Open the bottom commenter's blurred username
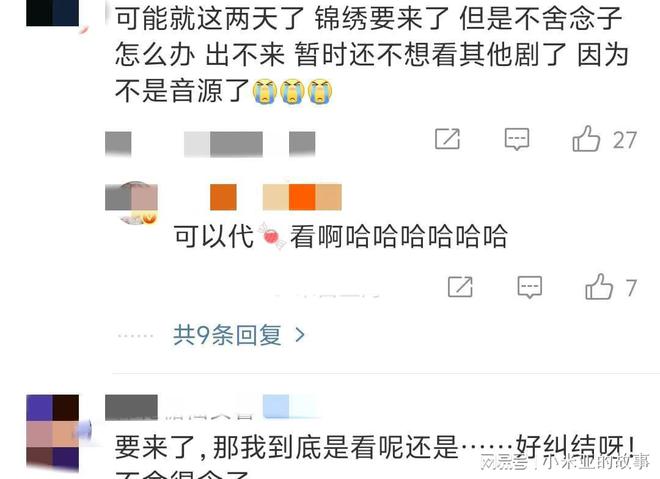Viewport: 660px width, 479px height. (x=131, y=407)
